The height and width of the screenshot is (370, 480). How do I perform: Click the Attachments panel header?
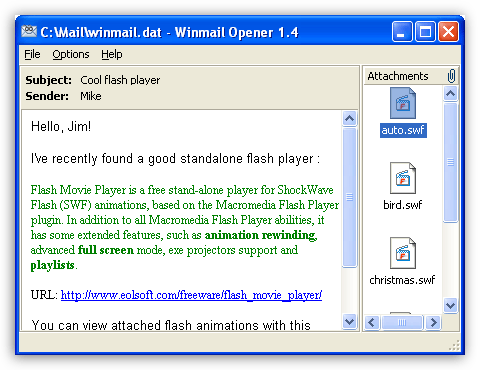point(411,76)
